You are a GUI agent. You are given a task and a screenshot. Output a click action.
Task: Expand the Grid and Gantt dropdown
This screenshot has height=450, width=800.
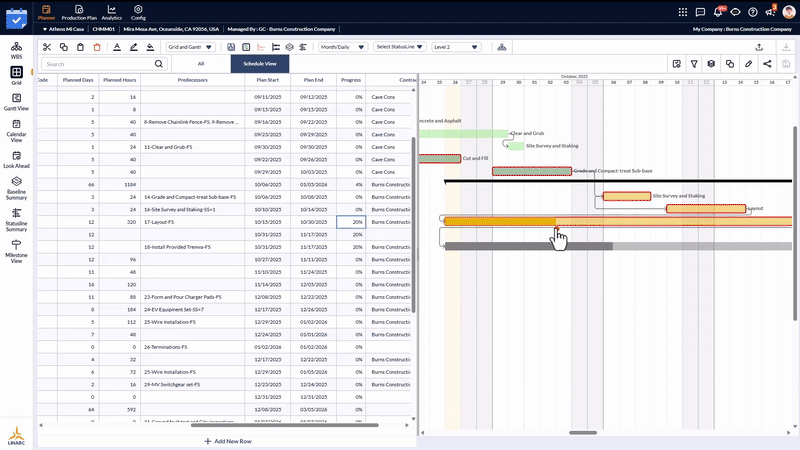point(189,47)
